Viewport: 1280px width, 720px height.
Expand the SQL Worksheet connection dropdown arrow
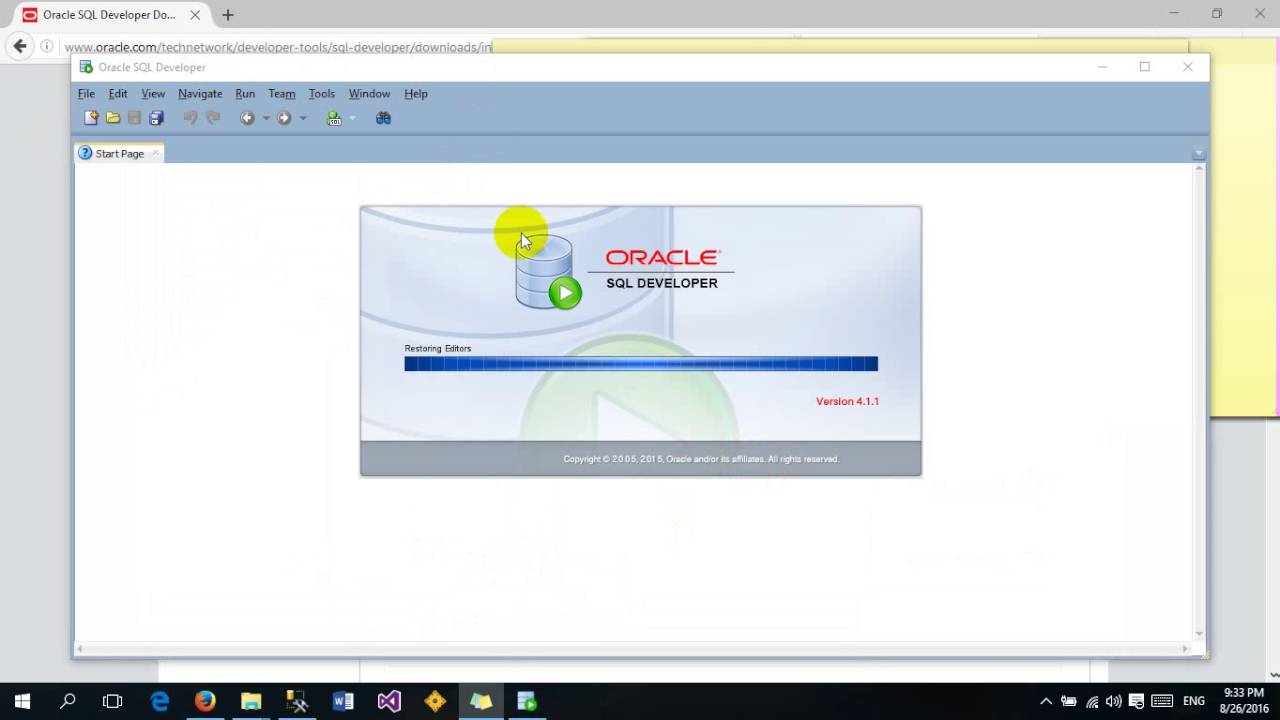(x=352, y=118)
